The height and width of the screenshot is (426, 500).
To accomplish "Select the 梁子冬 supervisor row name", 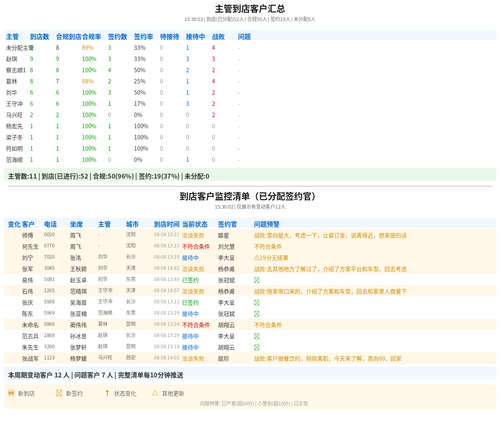I will [14, 137].
